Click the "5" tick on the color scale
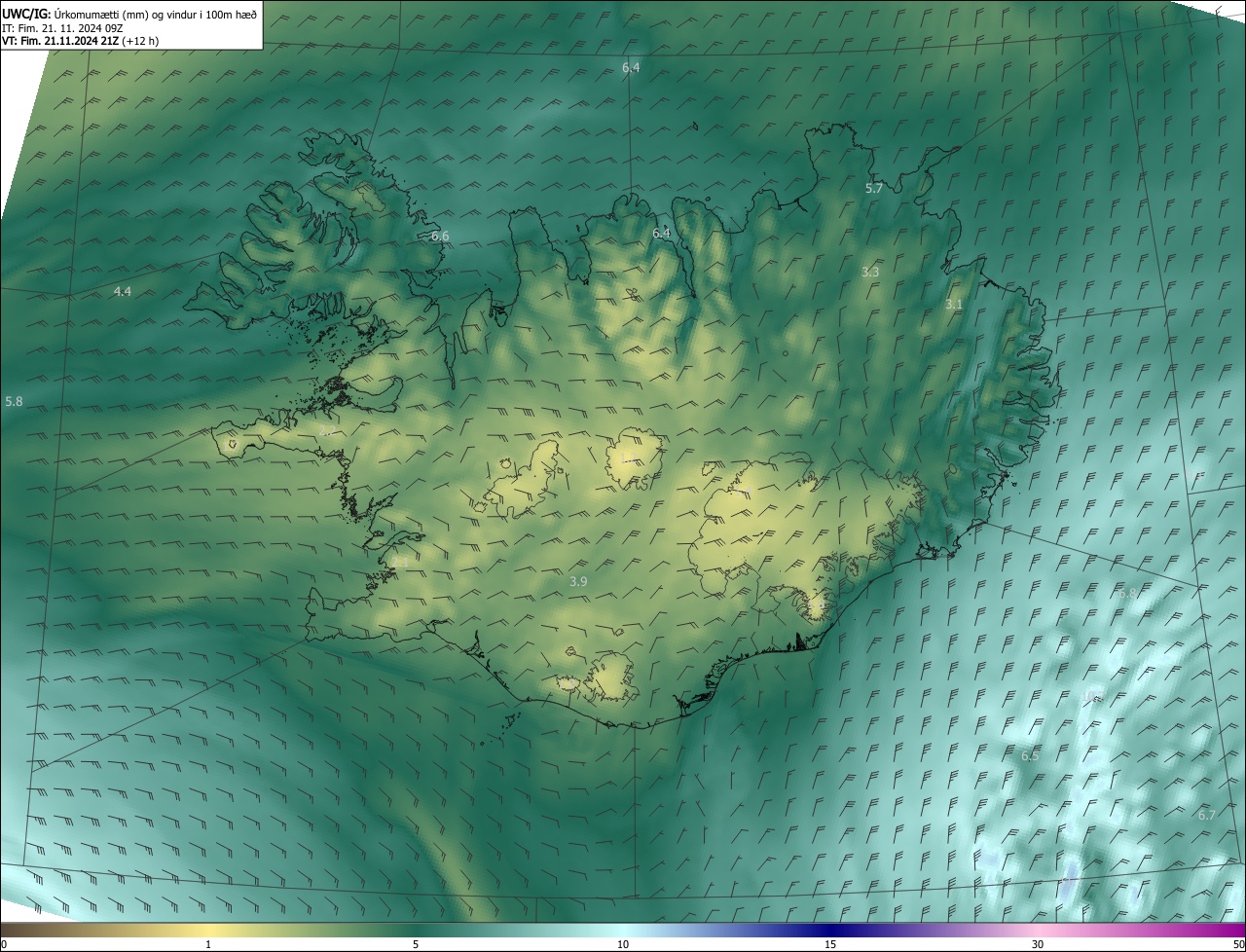1246x952 pixels. 416,944
